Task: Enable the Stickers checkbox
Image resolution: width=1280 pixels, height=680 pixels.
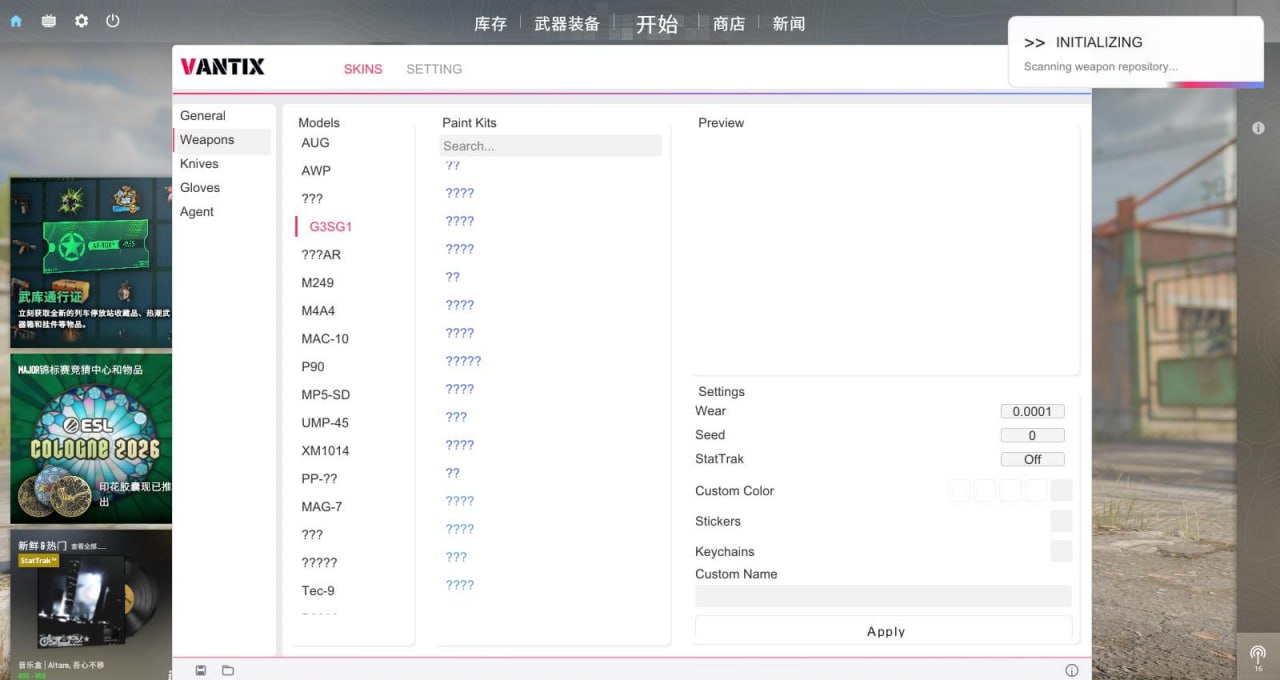Action: pos(1062,521)
